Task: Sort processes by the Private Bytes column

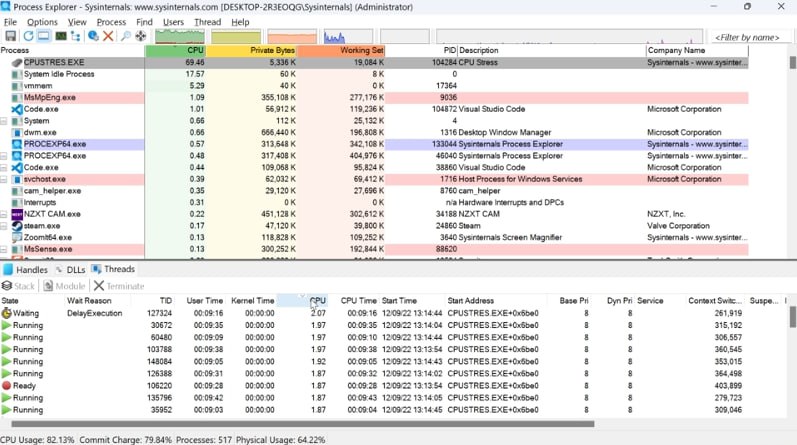Action: [x=252, y=50]
